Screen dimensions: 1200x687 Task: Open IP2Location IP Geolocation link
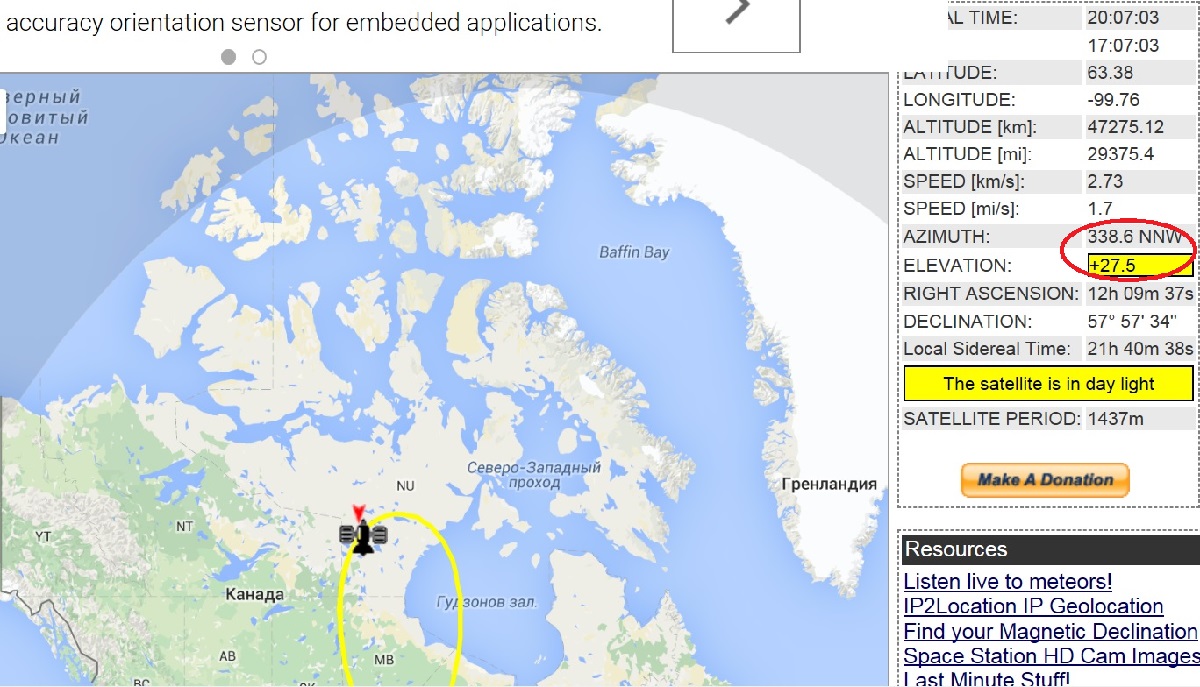pos(1033,606)
